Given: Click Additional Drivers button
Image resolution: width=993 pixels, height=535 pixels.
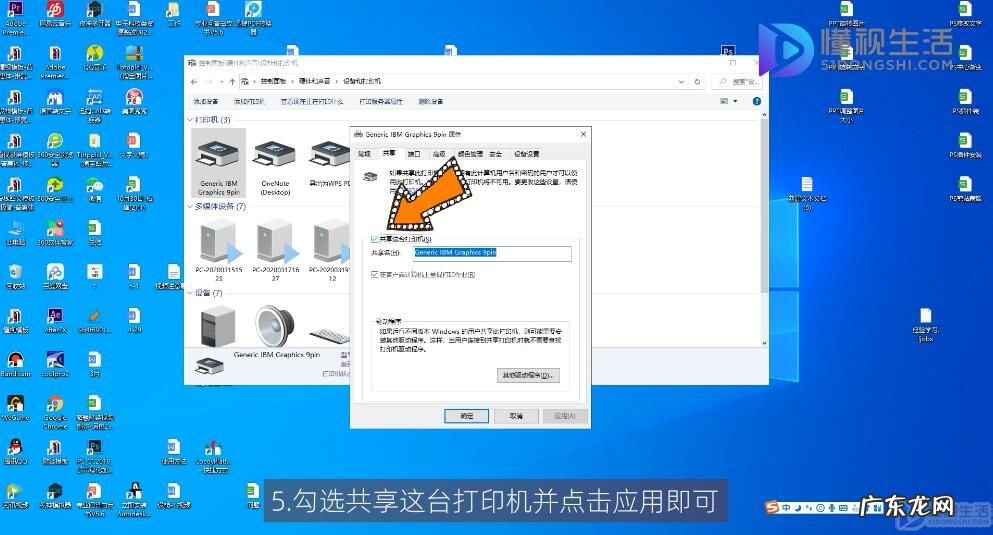Looking at the screenshot, I should pos(528,375).
